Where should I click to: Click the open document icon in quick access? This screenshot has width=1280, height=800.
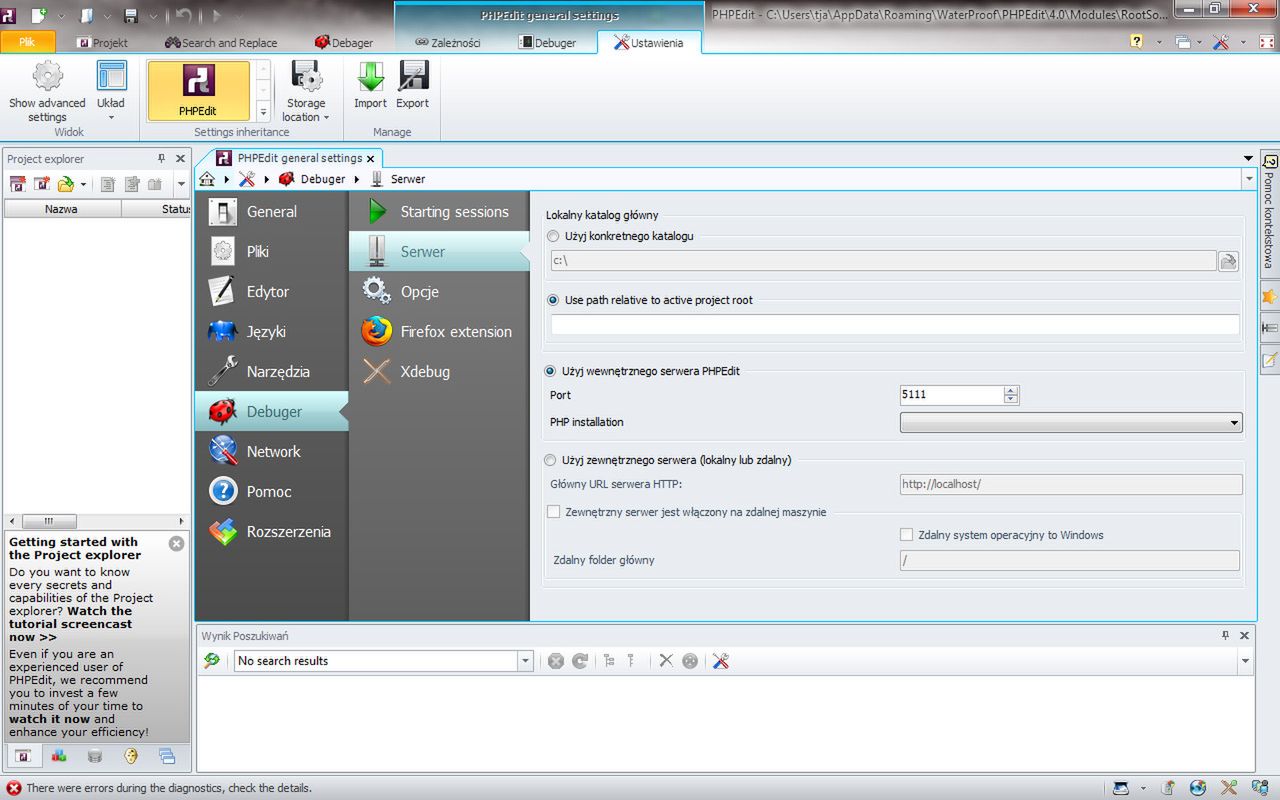[86, 15]
